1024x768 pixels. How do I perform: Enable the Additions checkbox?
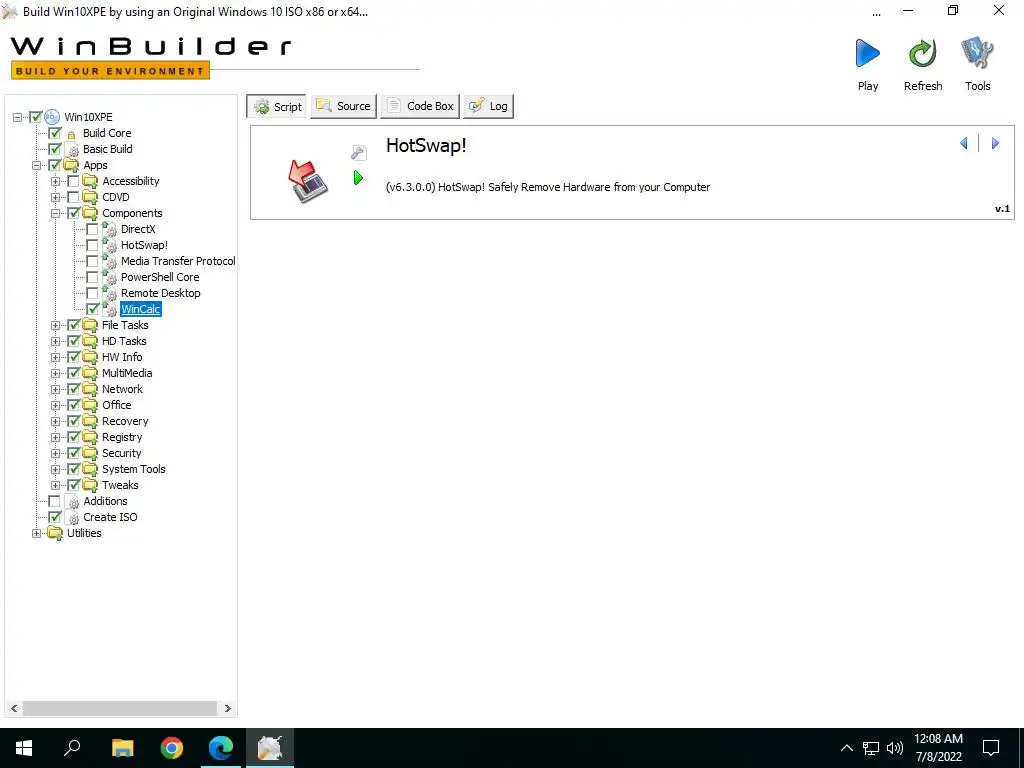tap(54, 502)
